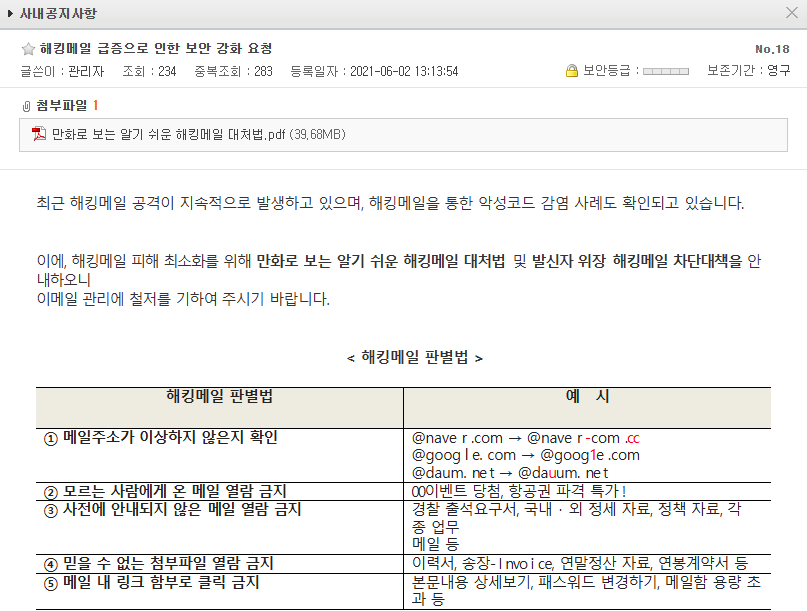Collapse the 사내공지사항 triangle in title bar
Viewport: 807px width, 611px height.
pos(10,13)
